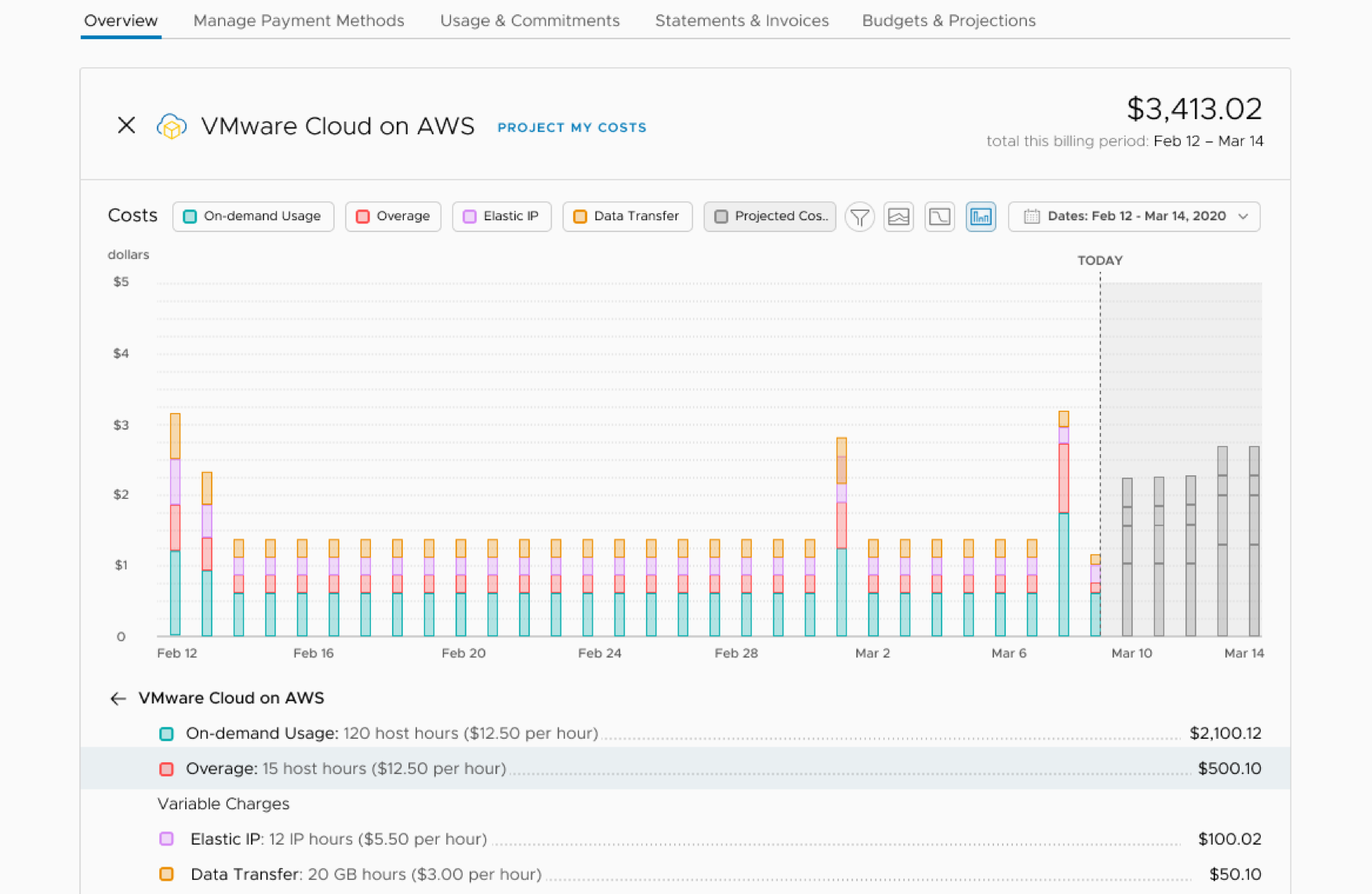Select Elastic IP: 12 IP hours row

coord(685,839)
